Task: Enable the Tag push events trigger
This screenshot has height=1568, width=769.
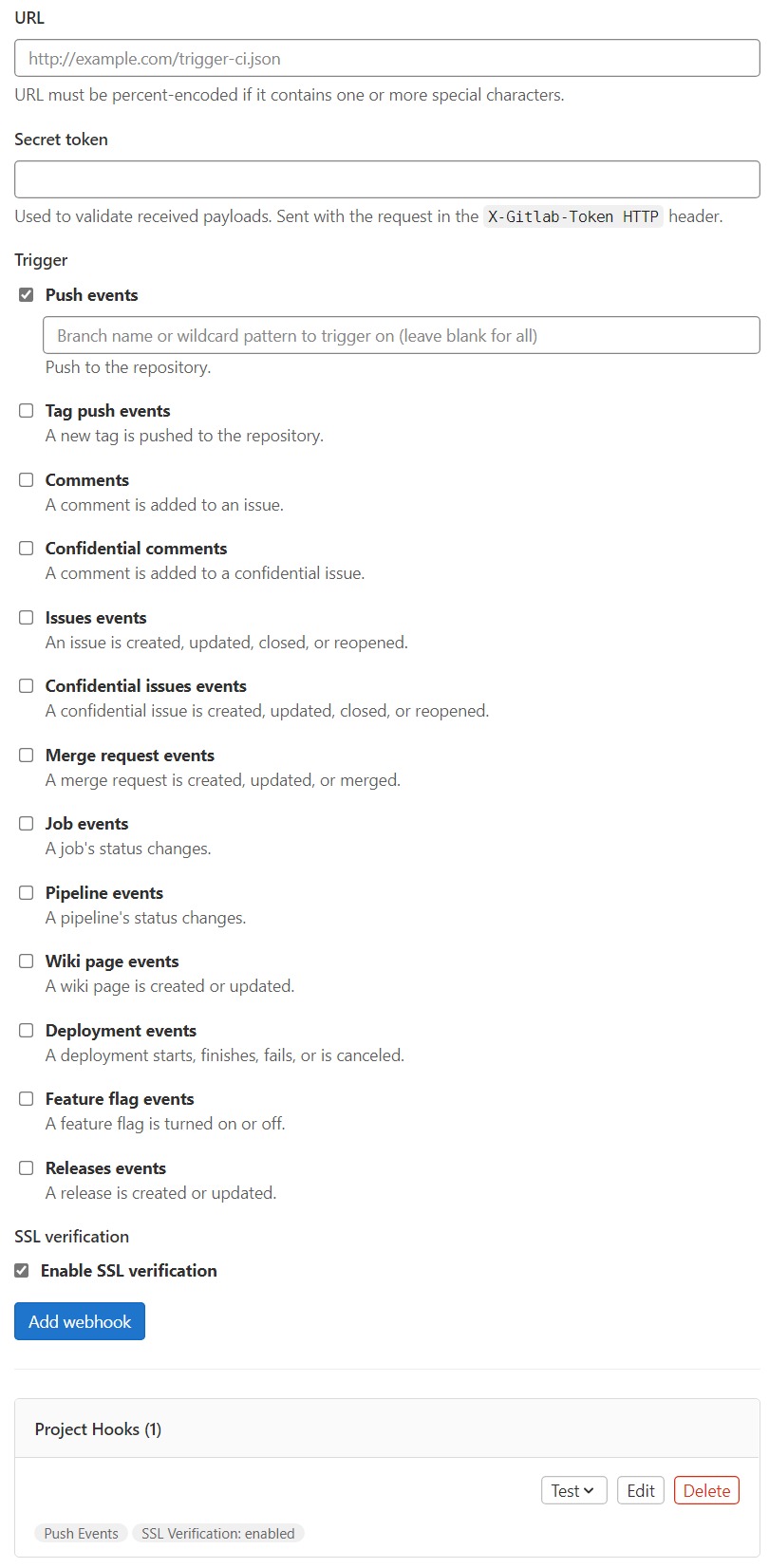Action: 26,410
